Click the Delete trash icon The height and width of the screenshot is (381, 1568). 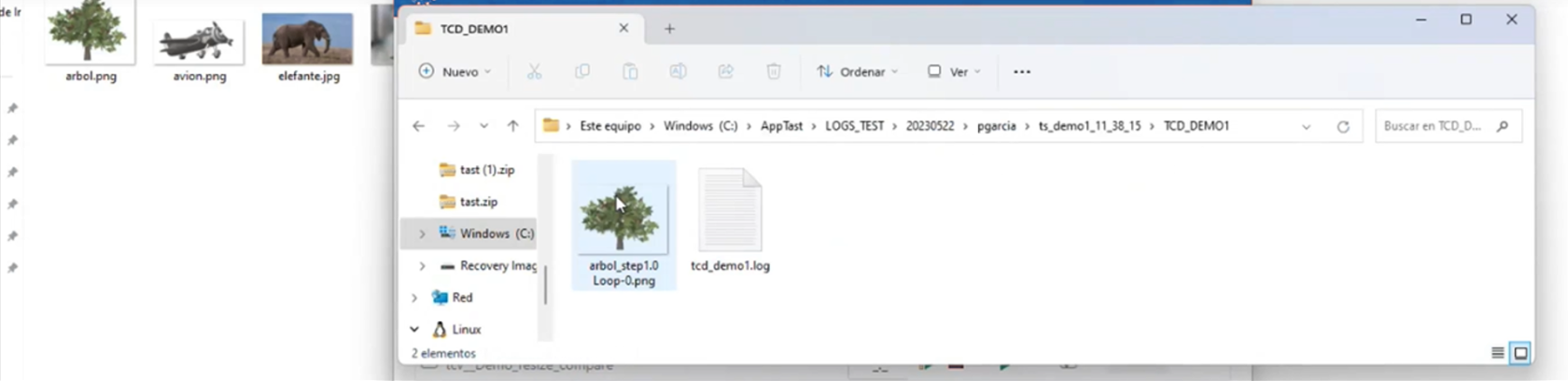[774, 72]
